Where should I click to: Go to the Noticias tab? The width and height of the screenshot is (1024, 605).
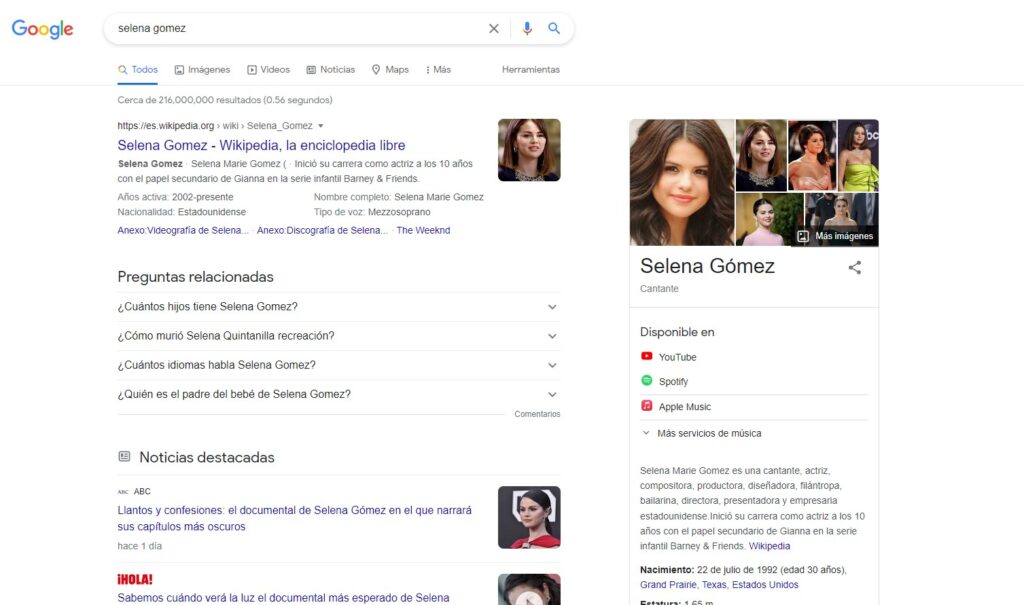(x=331, y=69)
